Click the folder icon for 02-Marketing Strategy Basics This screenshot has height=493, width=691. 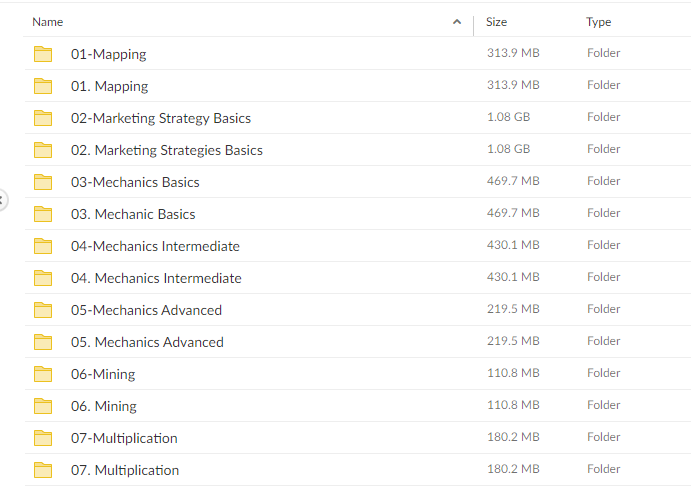click(43, 118)
